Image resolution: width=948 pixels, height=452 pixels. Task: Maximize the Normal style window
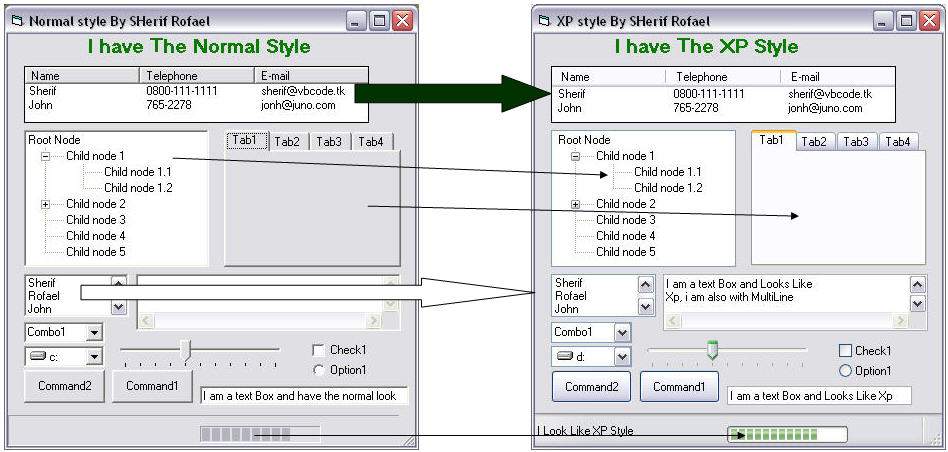(379, 20)
